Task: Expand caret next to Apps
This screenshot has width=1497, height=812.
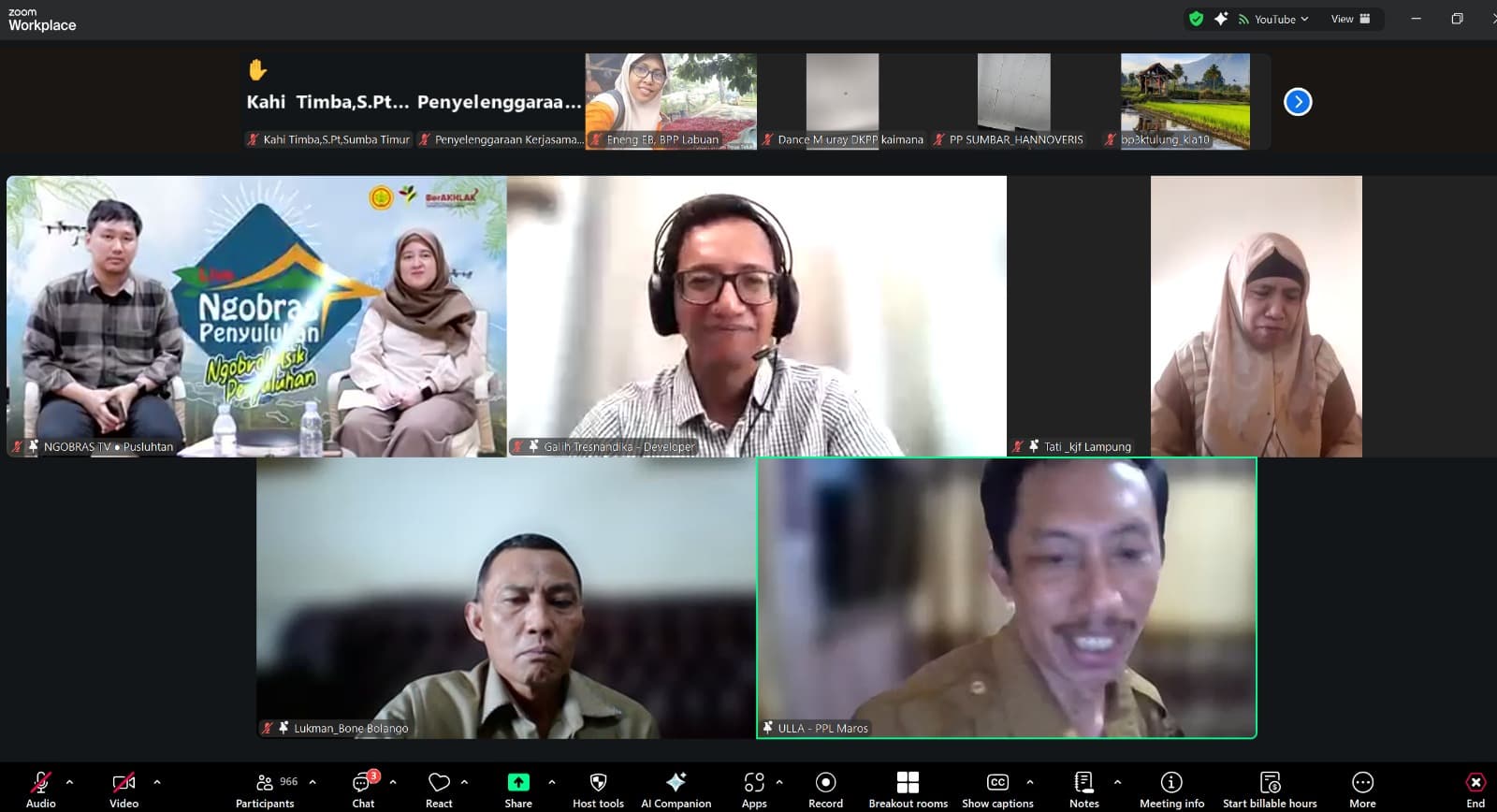Action: click(779, 782)
